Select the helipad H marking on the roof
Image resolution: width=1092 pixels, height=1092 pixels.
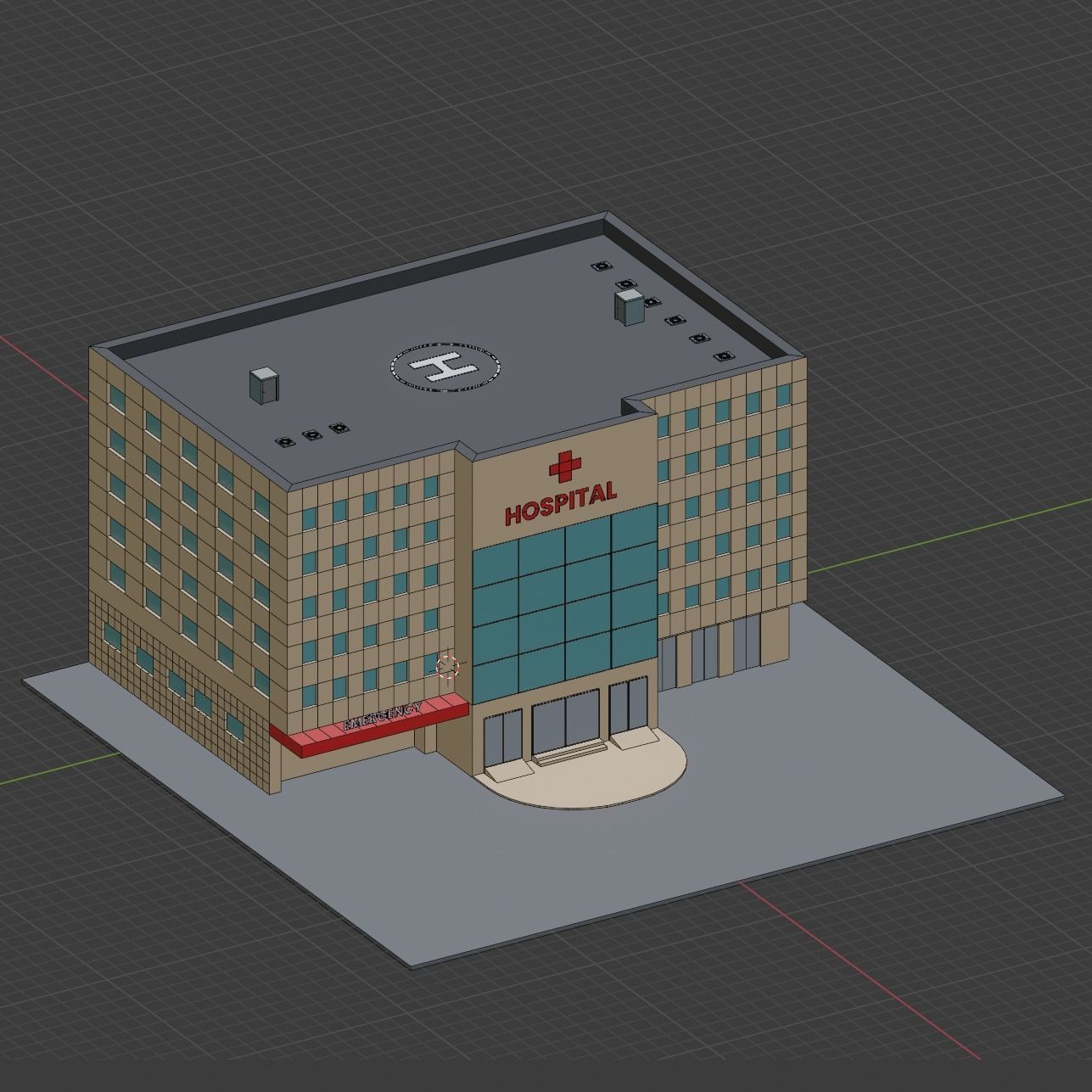click(445, 368)
